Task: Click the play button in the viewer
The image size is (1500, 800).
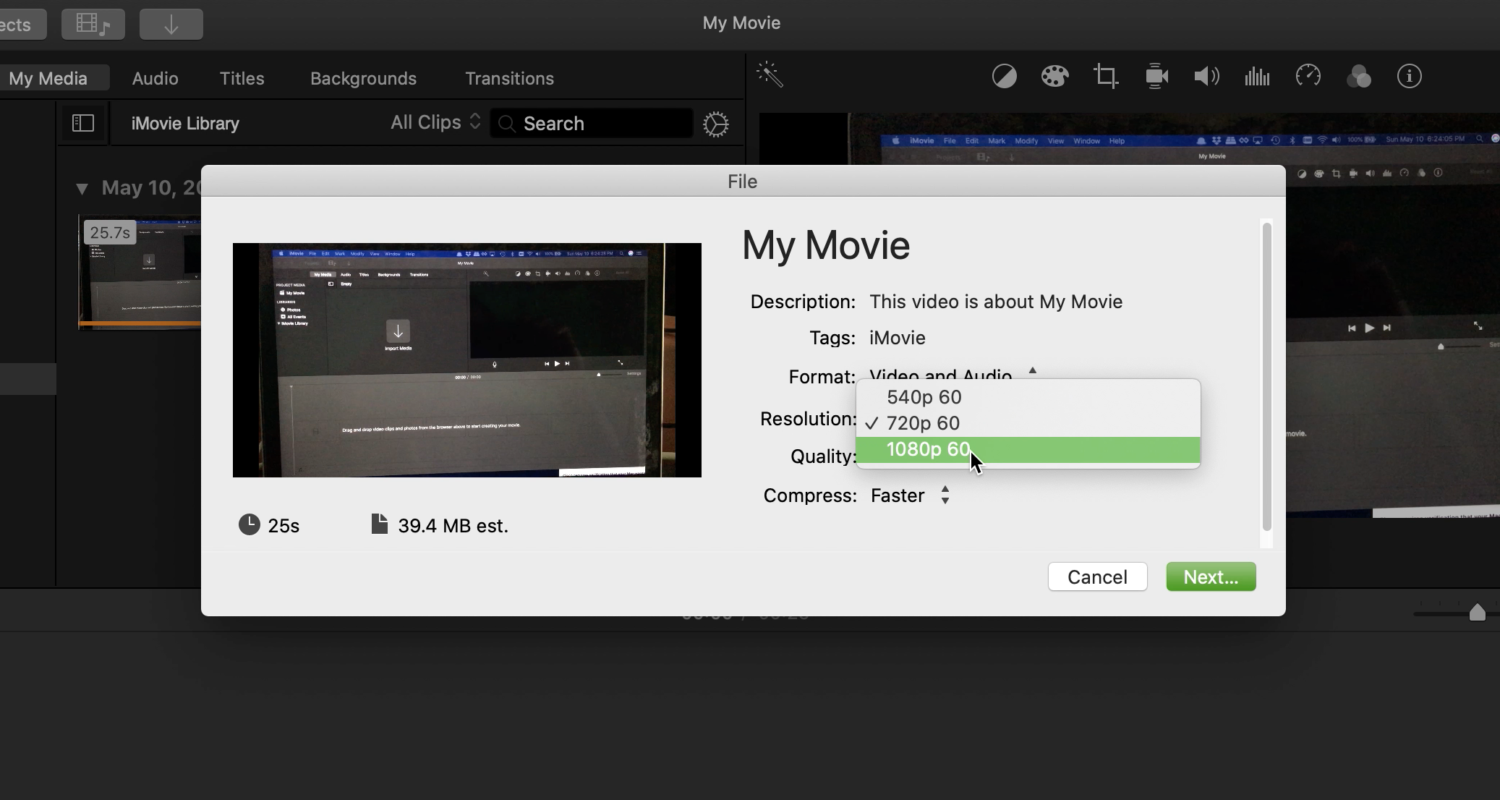Action: [1370, 328]
